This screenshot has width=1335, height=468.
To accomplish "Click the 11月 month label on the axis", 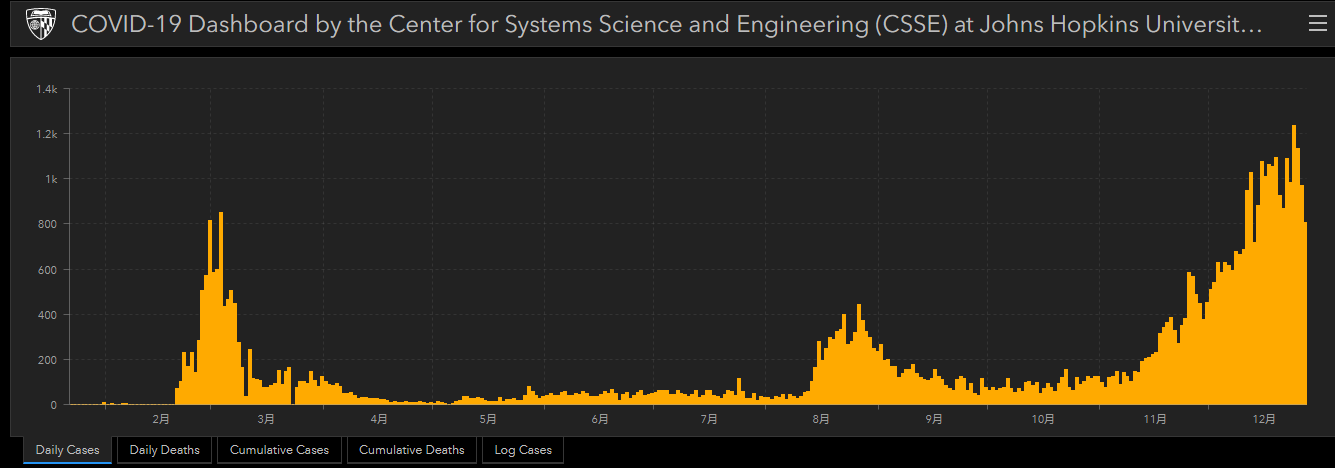I will pos(1154,419).
